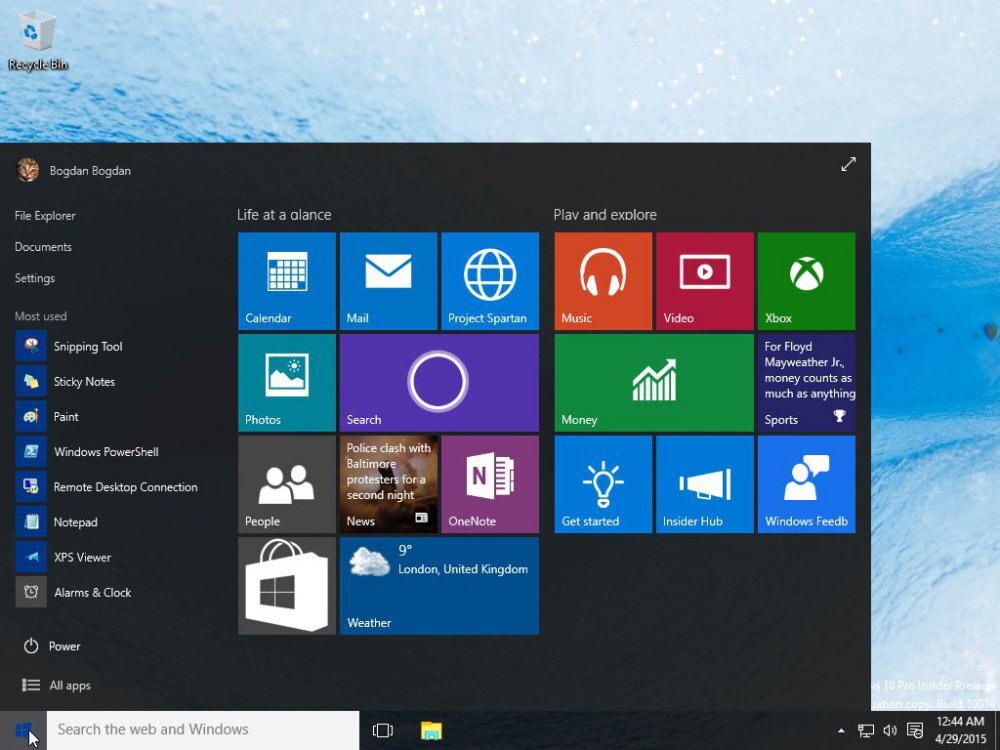Click inside the search bar
1000x750 pixels.
200,729
